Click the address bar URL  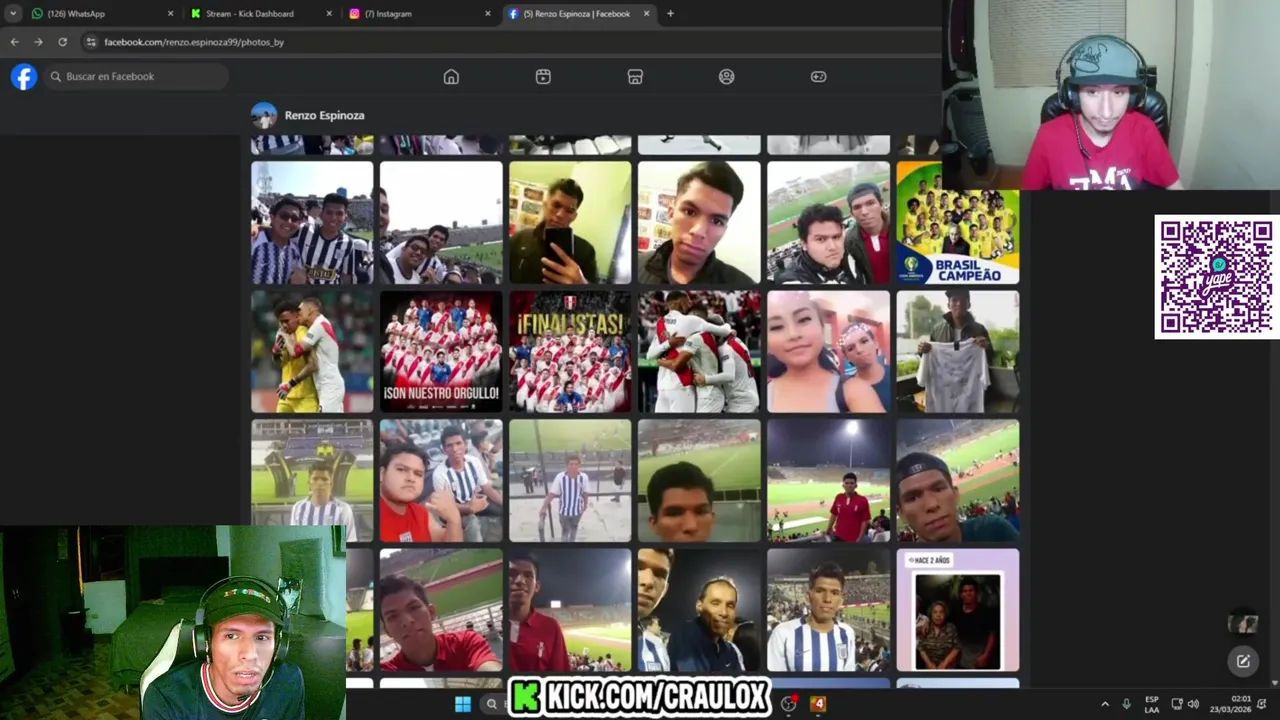click(194, 42)
